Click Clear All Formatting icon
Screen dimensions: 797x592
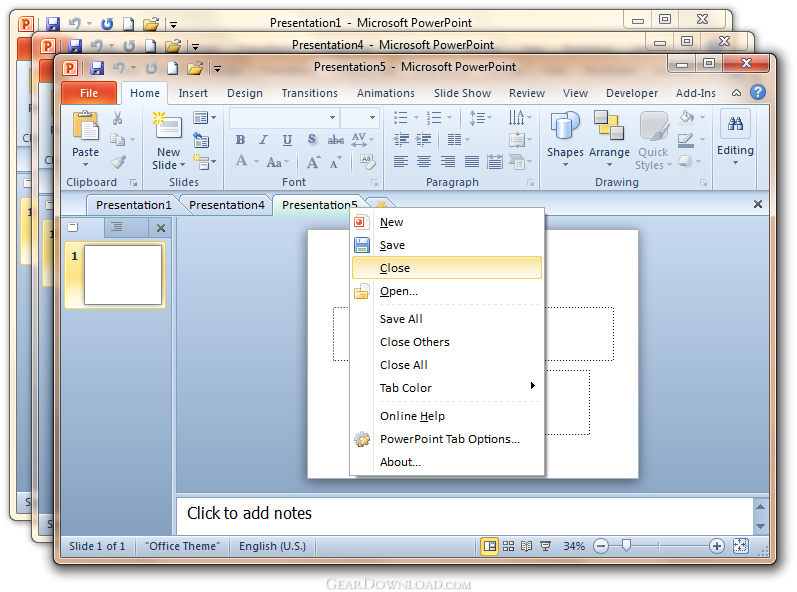coord(367,162)
